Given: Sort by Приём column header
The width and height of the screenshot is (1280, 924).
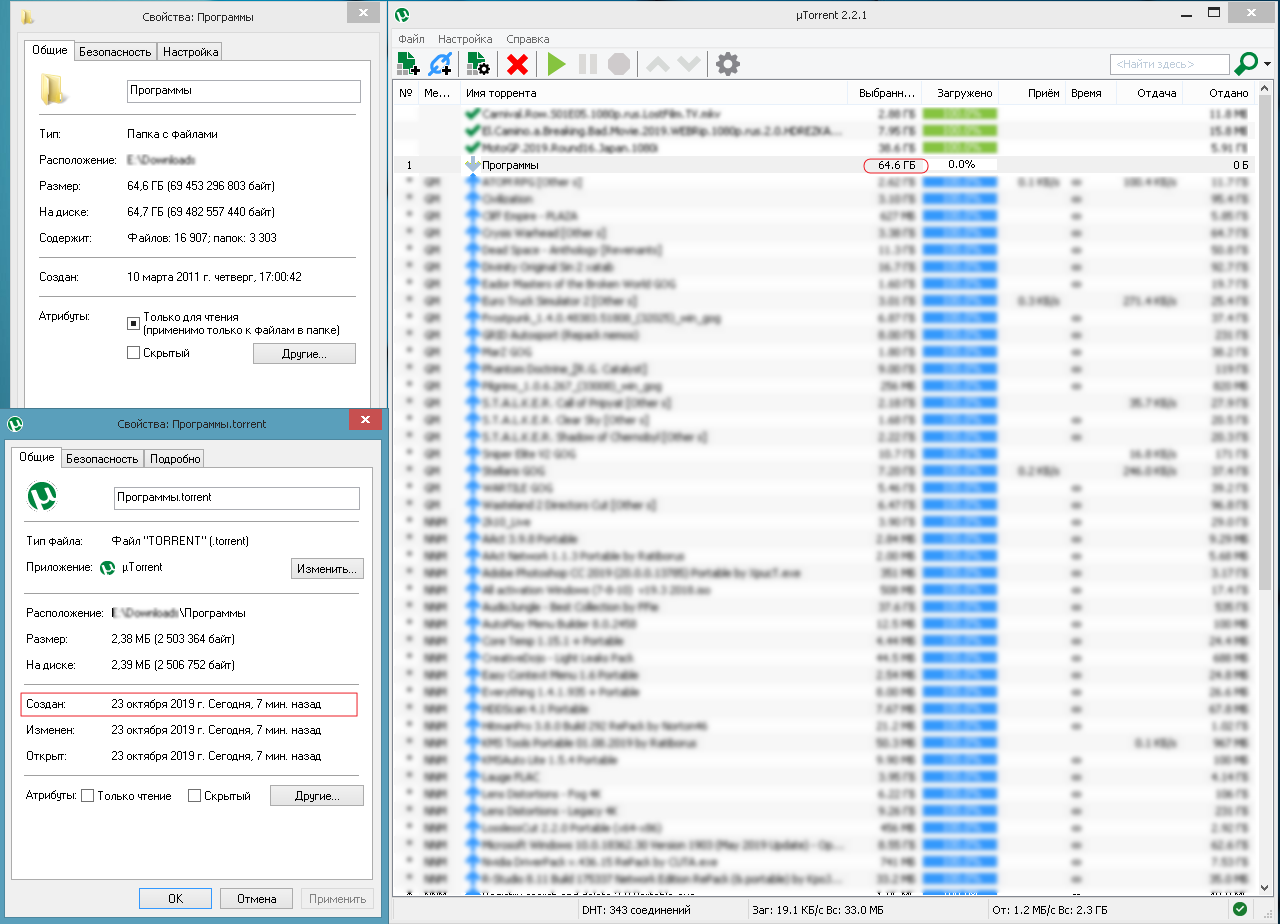Looking at the screenshot, I should [1032, 93].
